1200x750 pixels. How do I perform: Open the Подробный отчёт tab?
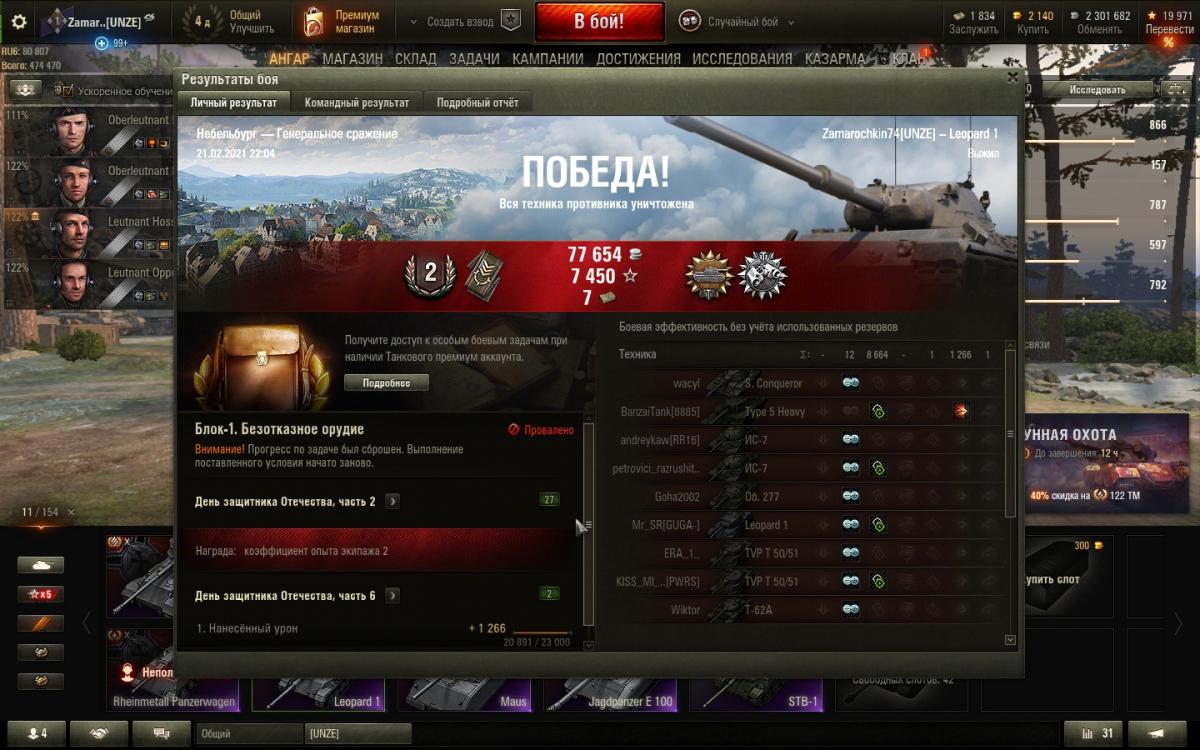click(x=478, y=102)
